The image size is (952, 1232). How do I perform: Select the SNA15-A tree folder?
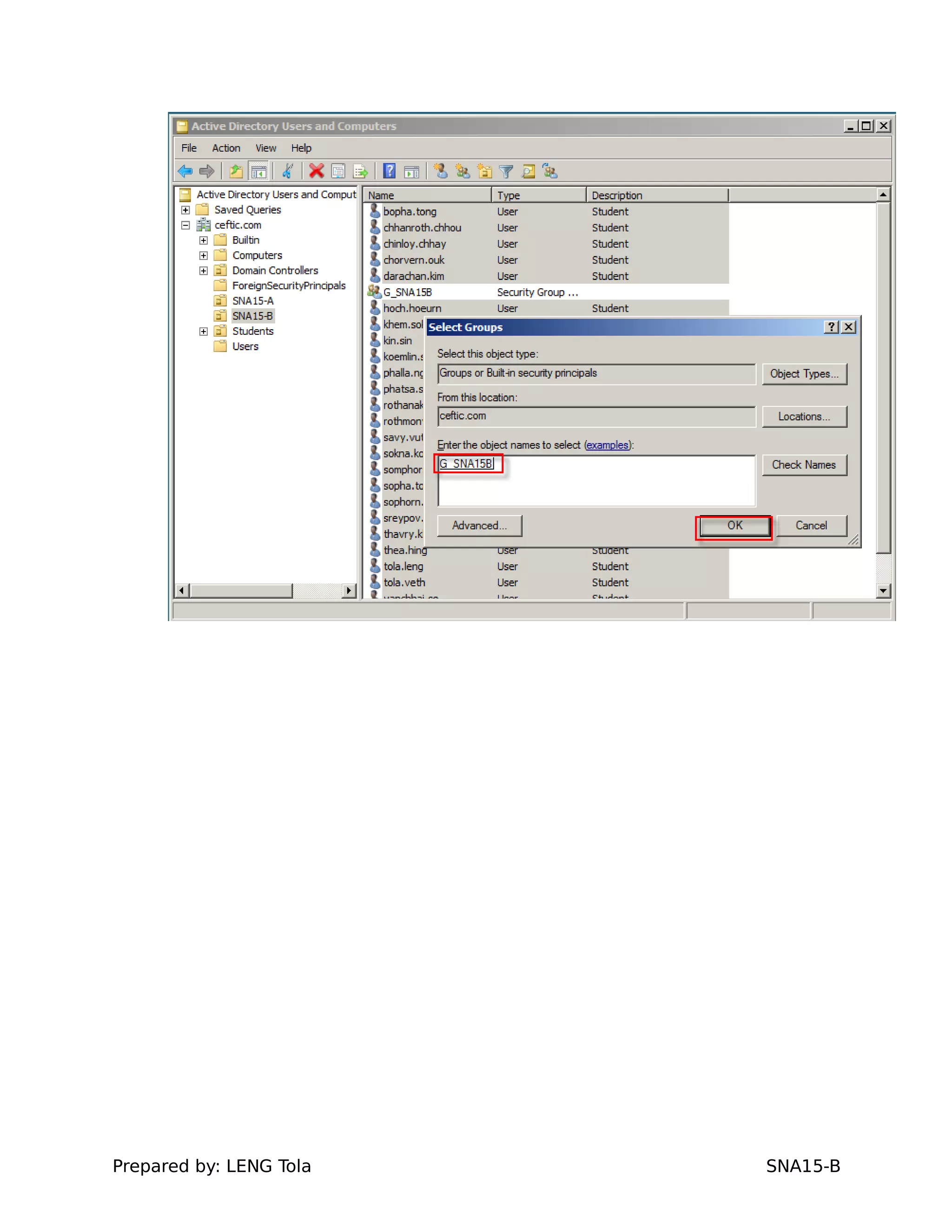253,301
